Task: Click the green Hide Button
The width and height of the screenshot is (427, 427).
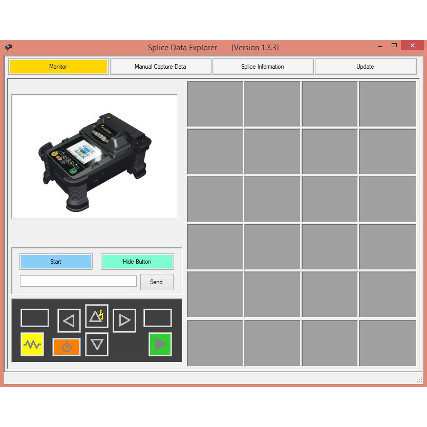Action: 137,262
